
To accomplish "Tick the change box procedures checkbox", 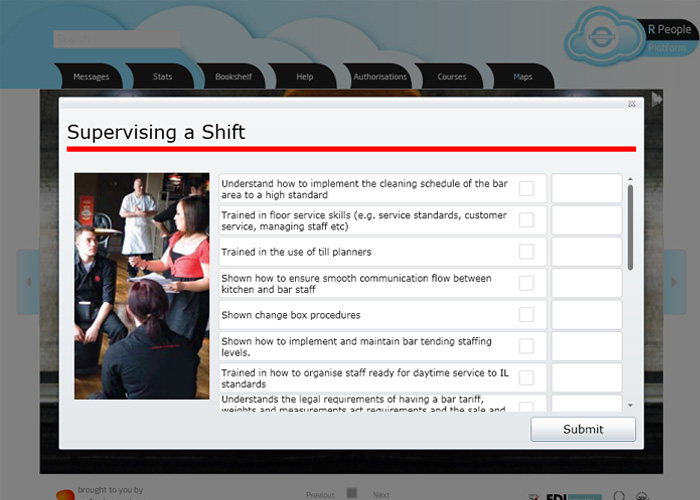I will click(x=526, y=315).
